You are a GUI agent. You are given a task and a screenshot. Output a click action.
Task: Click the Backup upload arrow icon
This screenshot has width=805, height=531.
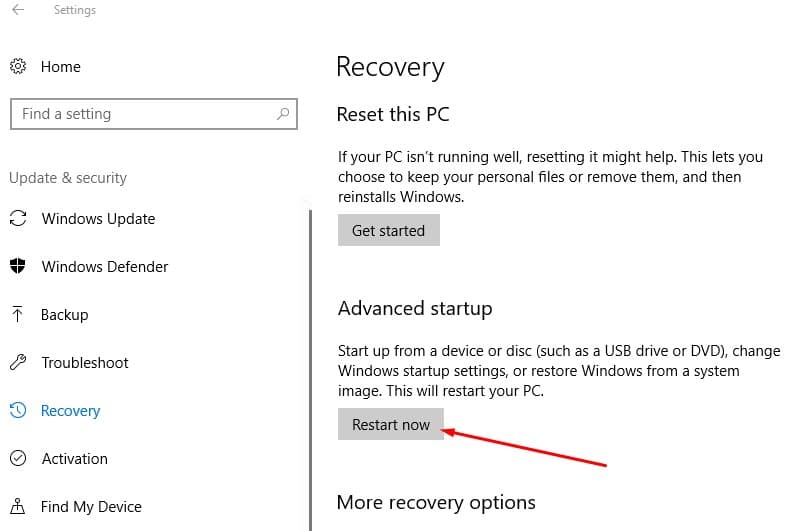pyautogui.click(x=18, y=315)
